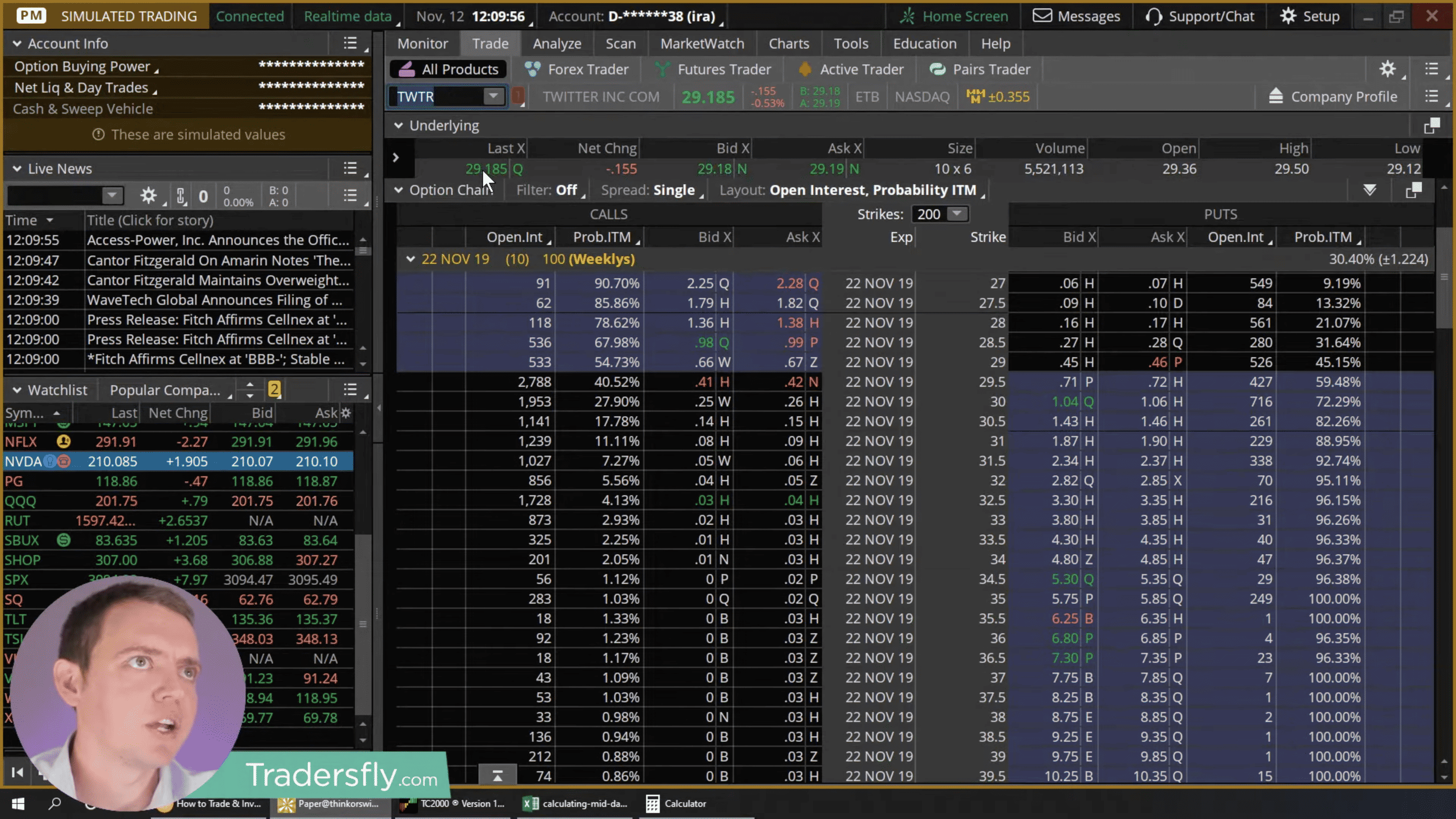Click the NFLX row smiley indicator icon
The height and width of the screenshot is (819, 1456).
pos(63,441)
